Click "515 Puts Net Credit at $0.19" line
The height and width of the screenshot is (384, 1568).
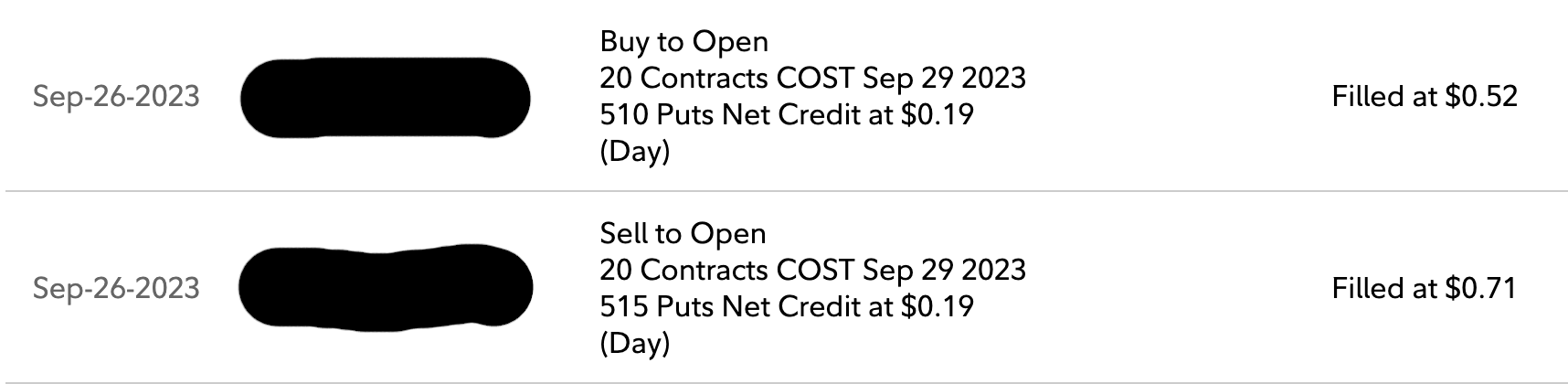pyautogui.click(x=786, y=306)
